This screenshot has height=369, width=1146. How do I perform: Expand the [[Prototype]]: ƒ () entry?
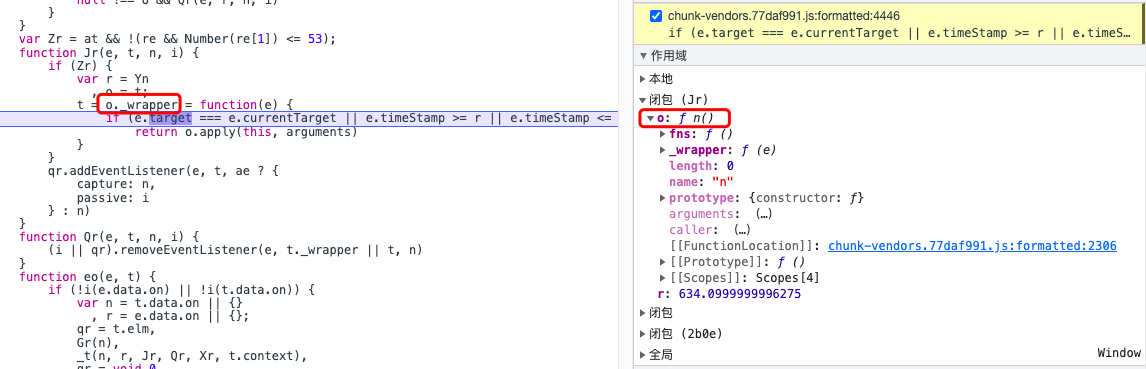(x=663, y=262)
